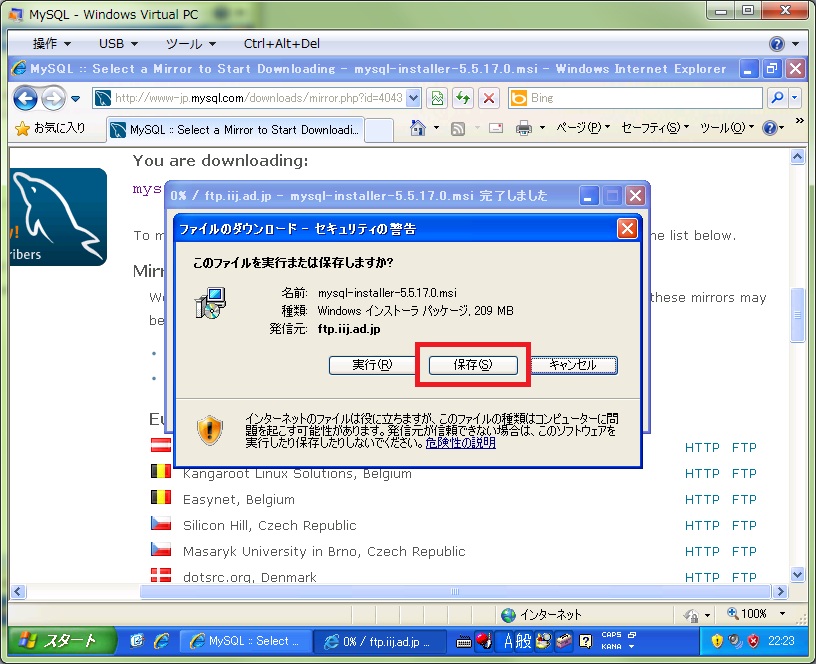Click the インターネット security zone indicator
Screen dimensions: 816x664
(x=541, y=615)
